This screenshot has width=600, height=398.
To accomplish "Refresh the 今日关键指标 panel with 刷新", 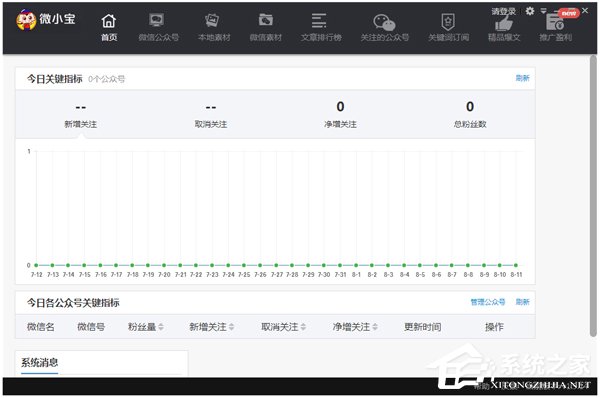I will coord(522,78).
